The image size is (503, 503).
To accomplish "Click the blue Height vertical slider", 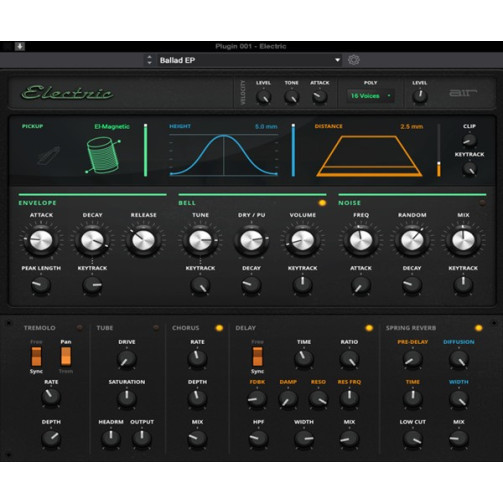I will [293, 150].
